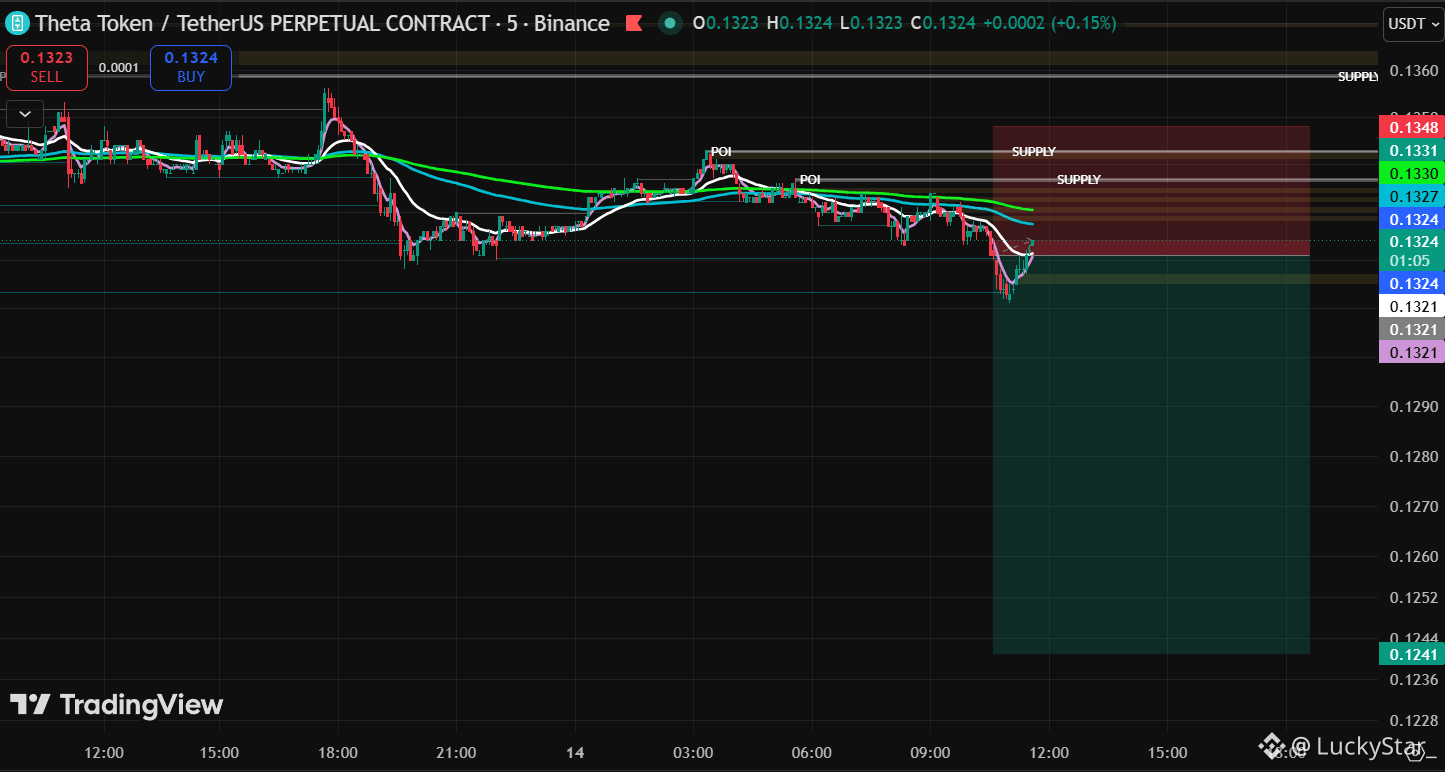Click 0.1228 on the price axis

pyautogui.click(x=1414, y=720)
